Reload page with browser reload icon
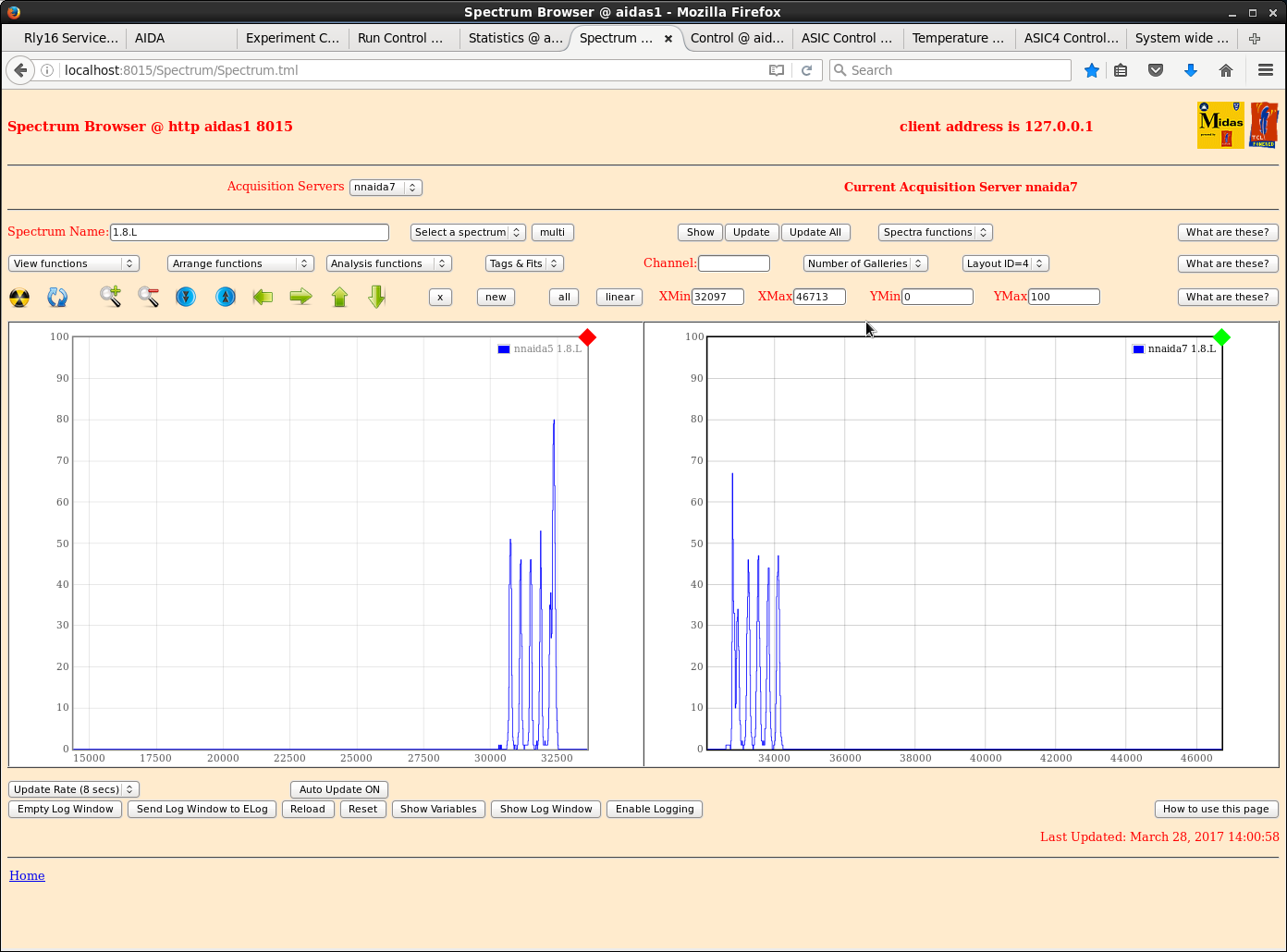Screen dimensions: 1287x952 [x=806, y=70]
